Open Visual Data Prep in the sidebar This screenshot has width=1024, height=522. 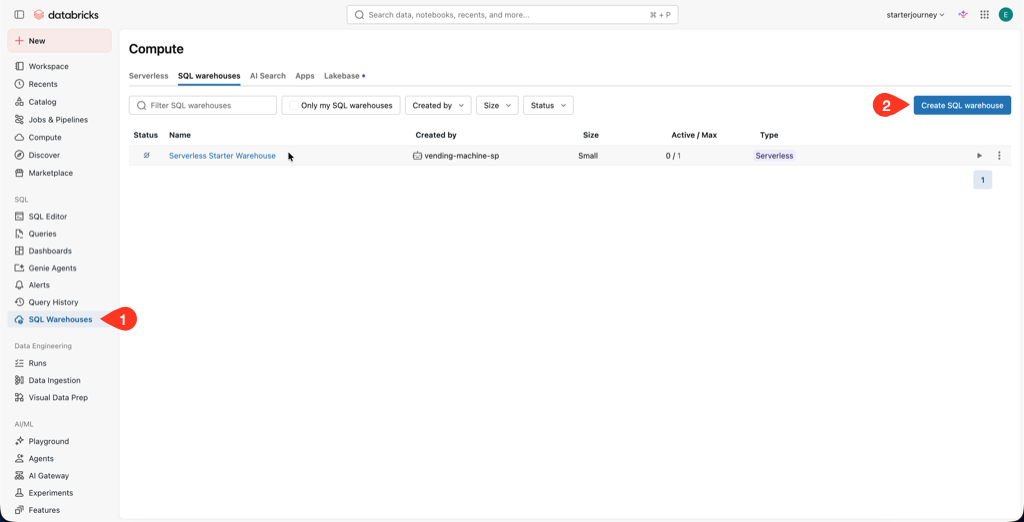click(x=59, y=397)
